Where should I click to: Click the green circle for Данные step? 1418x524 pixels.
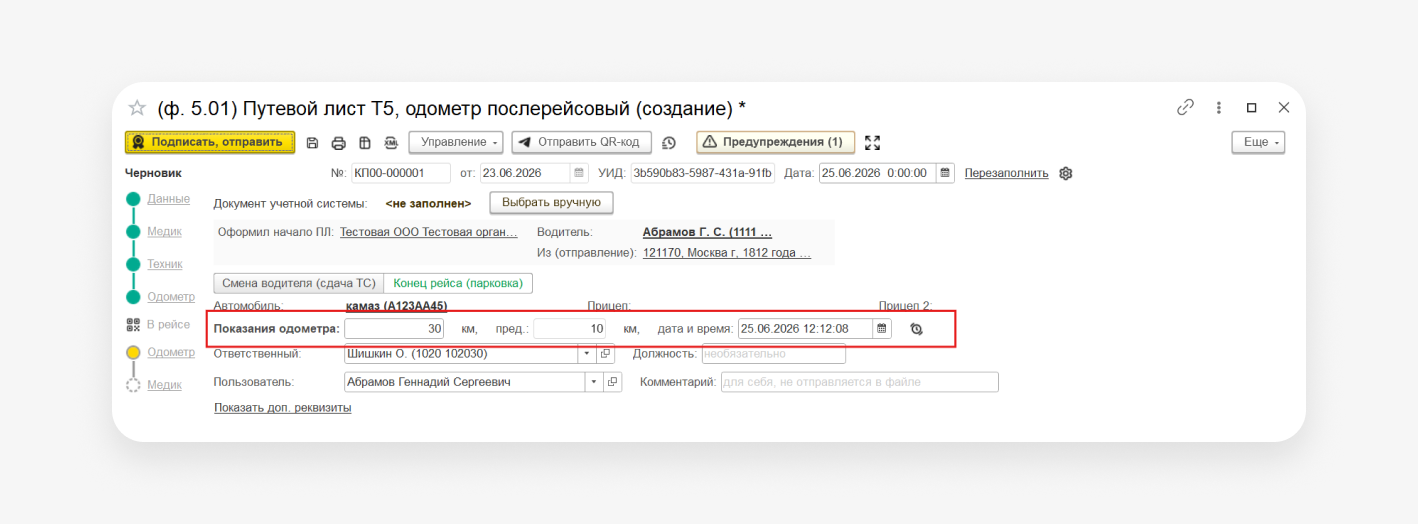[133, 199]
